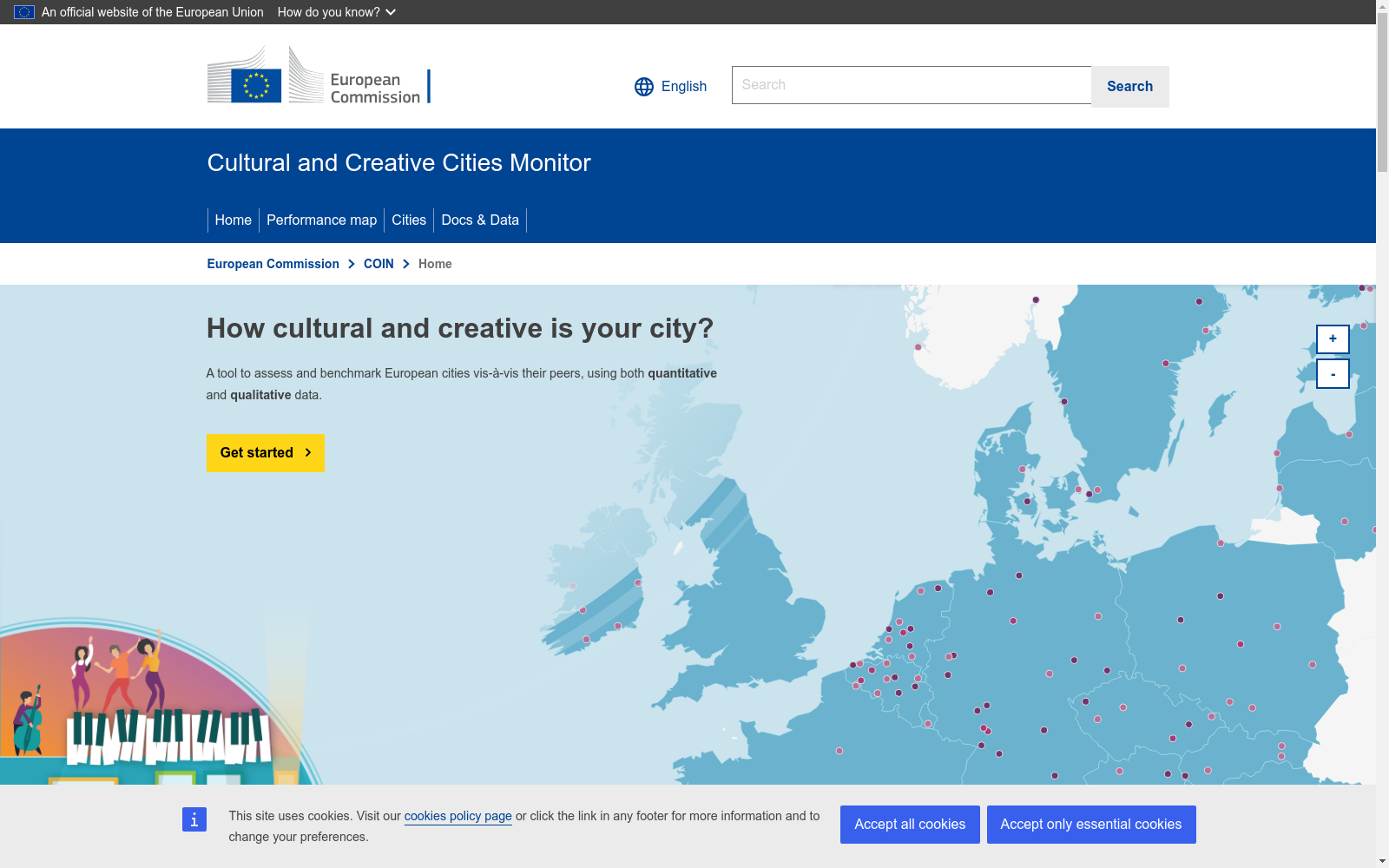This screenshot has height=868, width=1389.
Task: Accept only essential cookies
Action: pos(1091,825)
